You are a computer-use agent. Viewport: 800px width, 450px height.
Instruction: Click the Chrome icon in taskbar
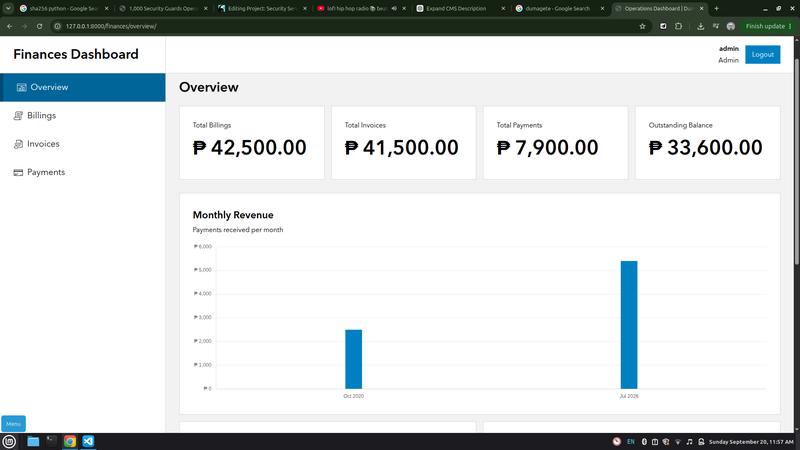[70, 441]
